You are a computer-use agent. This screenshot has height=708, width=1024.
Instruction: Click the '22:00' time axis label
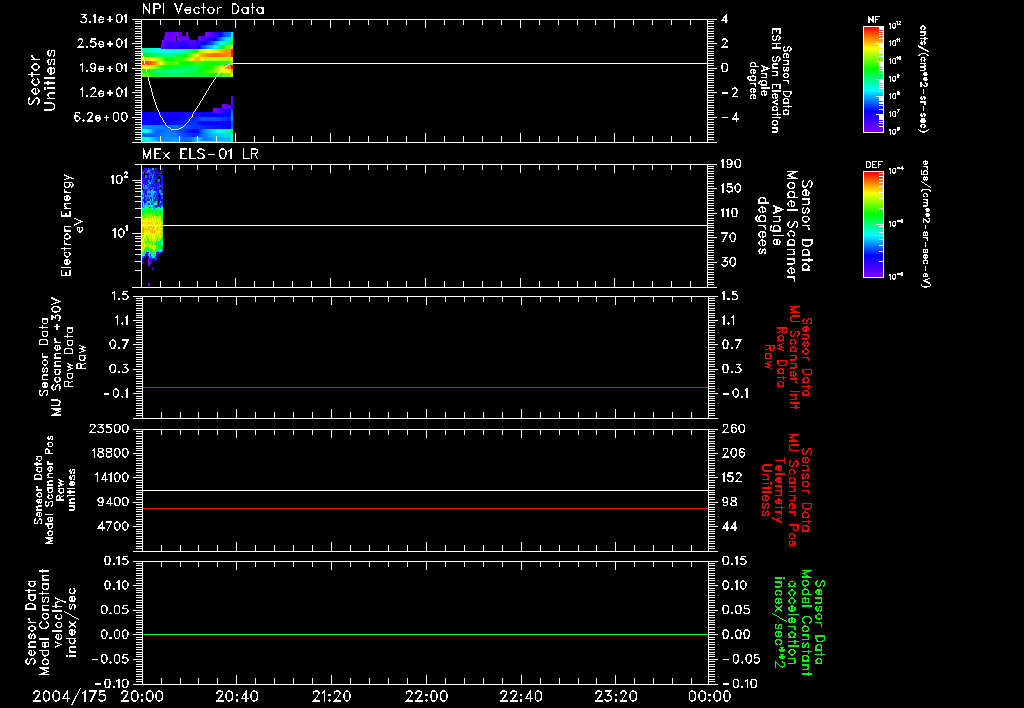426,696
